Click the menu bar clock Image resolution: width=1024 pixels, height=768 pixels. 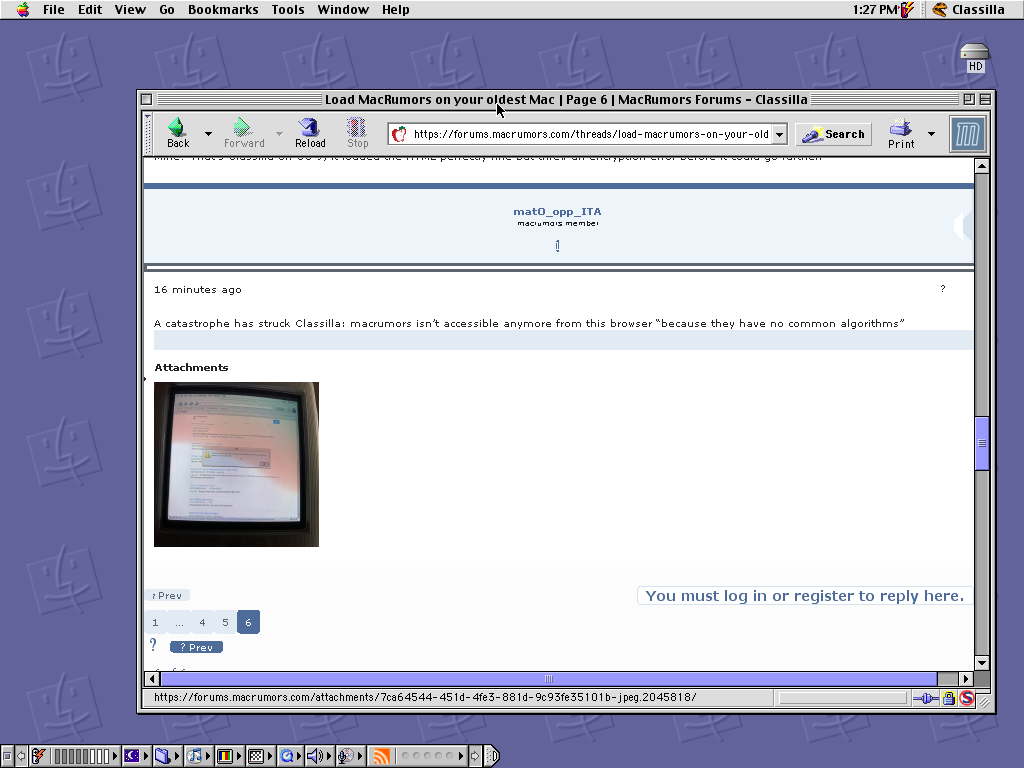[875, 10]
